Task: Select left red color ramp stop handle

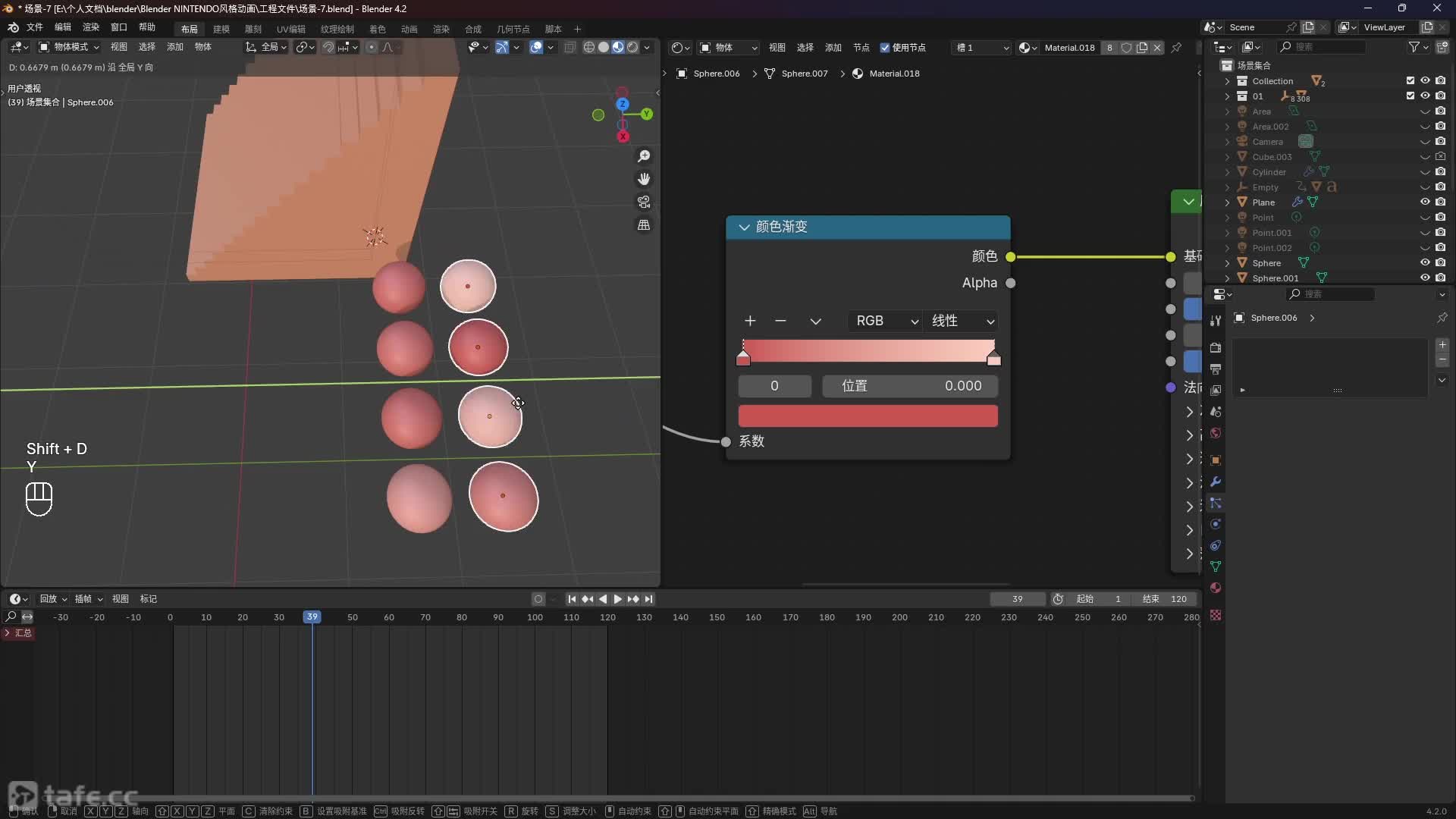Action: click(743, 358)
